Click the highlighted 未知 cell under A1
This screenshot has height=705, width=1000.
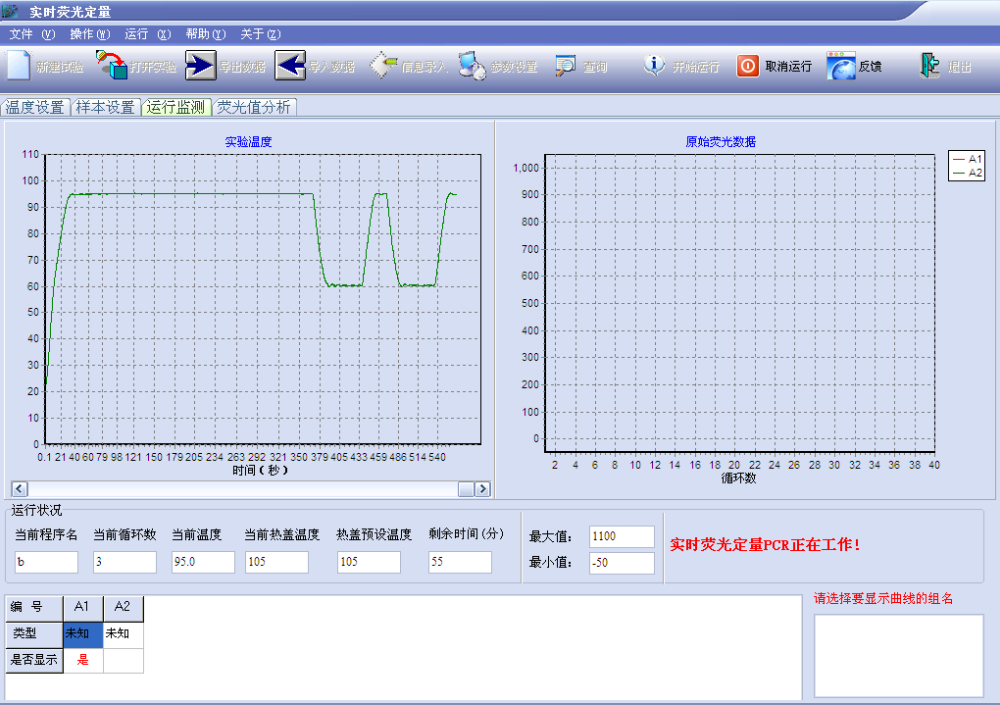click(x=83, y=634)
